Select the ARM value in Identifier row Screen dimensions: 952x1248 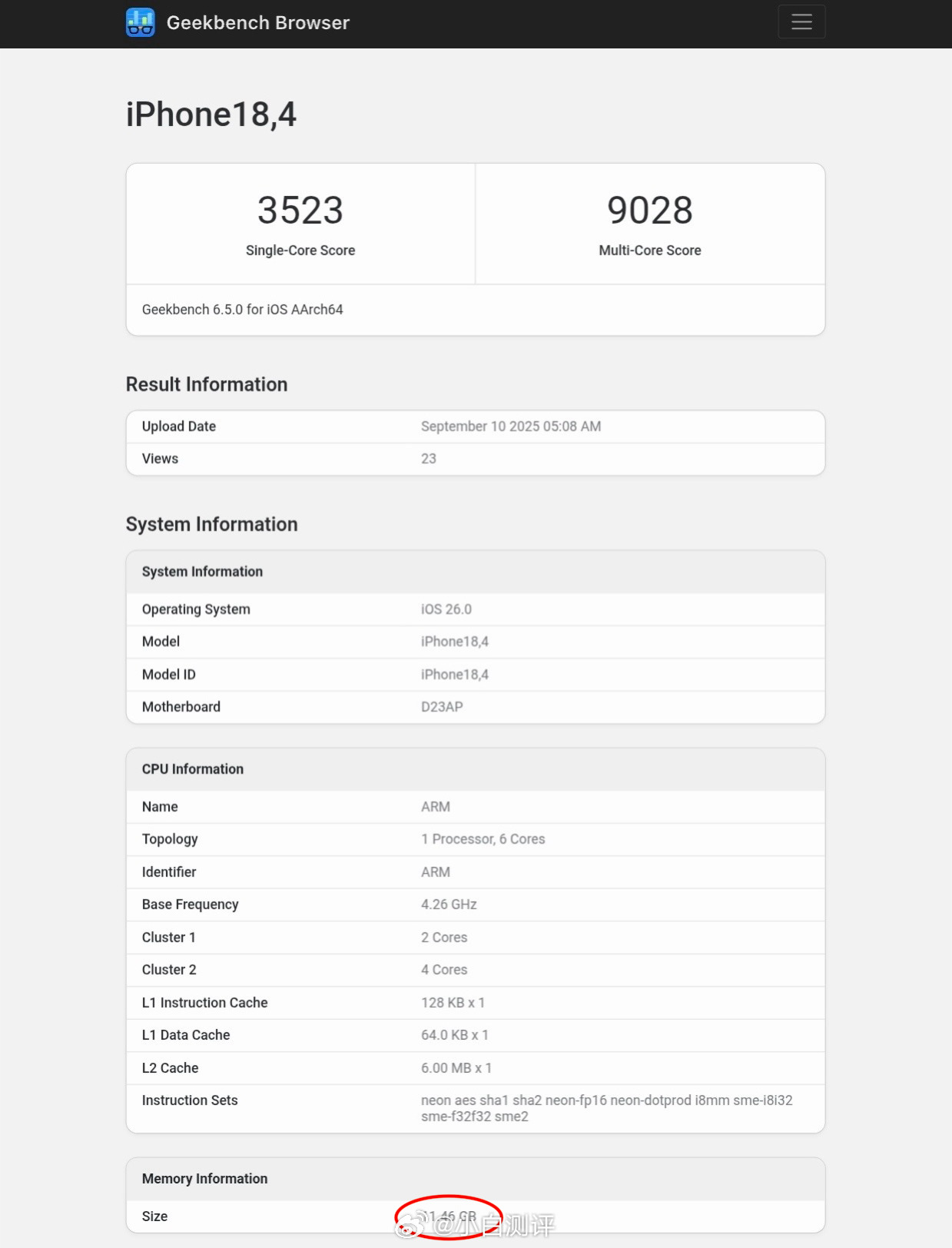click(436, 872)
